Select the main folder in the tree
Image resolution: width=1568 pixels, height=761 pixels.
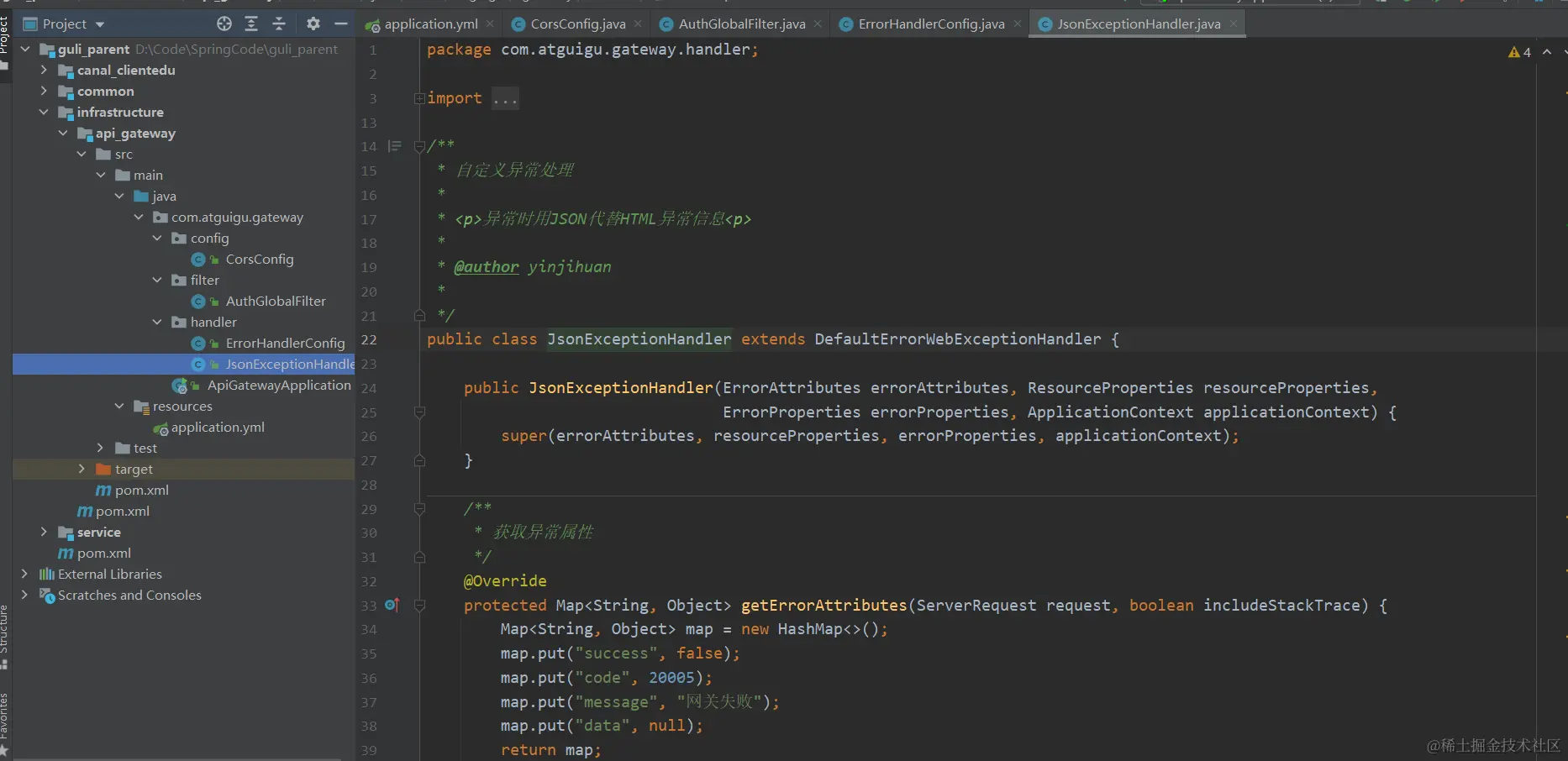click(148, 176)
